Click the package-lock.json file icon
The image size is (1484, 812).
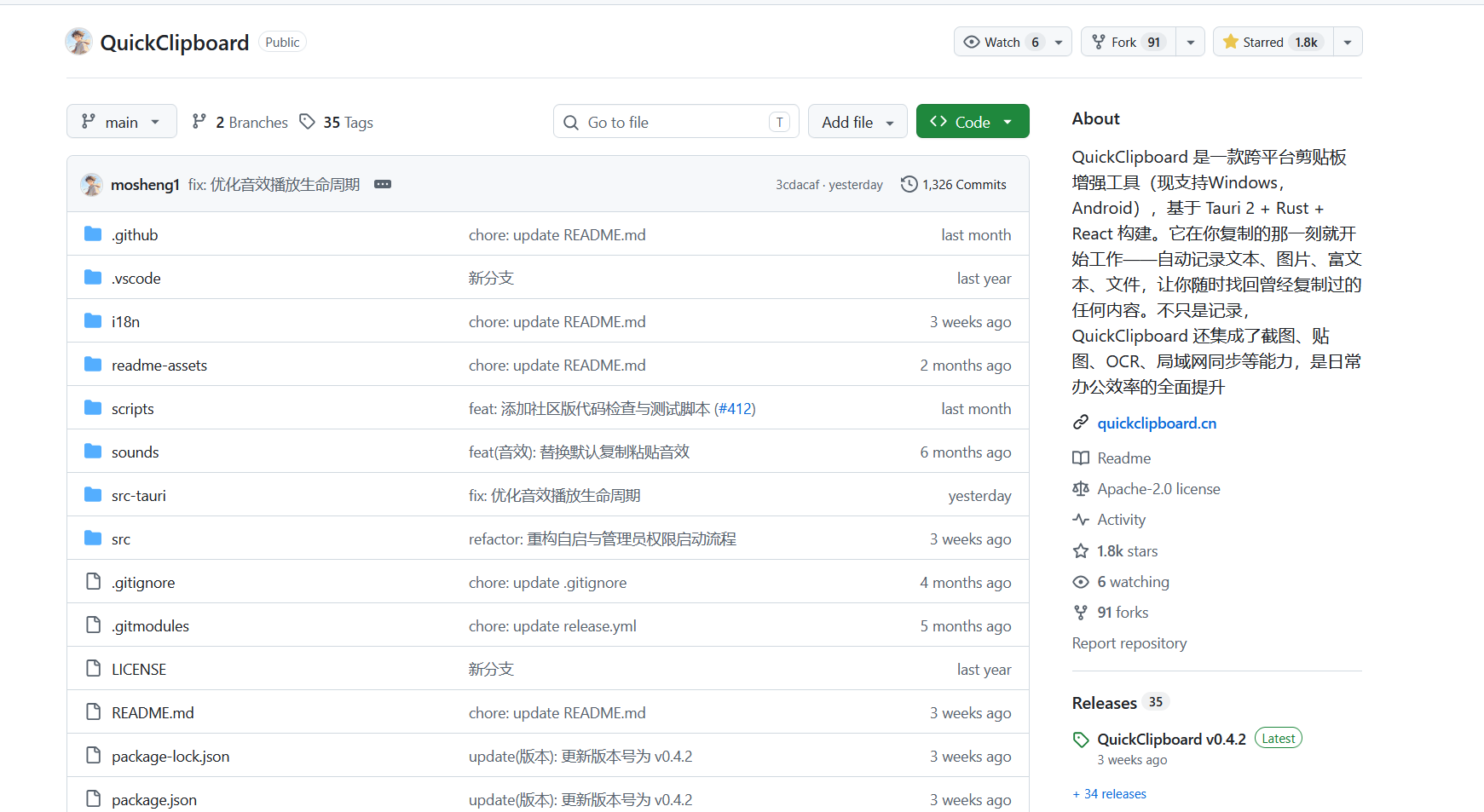[x=93, y=756]
